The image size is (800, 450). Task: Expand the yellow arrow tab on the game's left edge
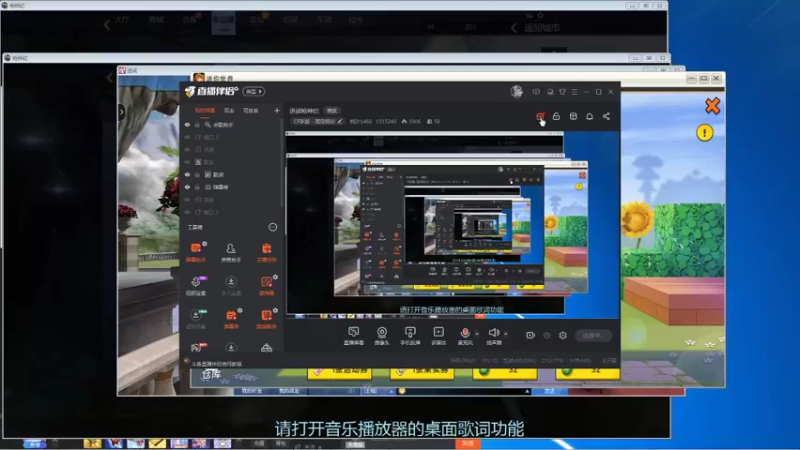[x=121, y=112]
